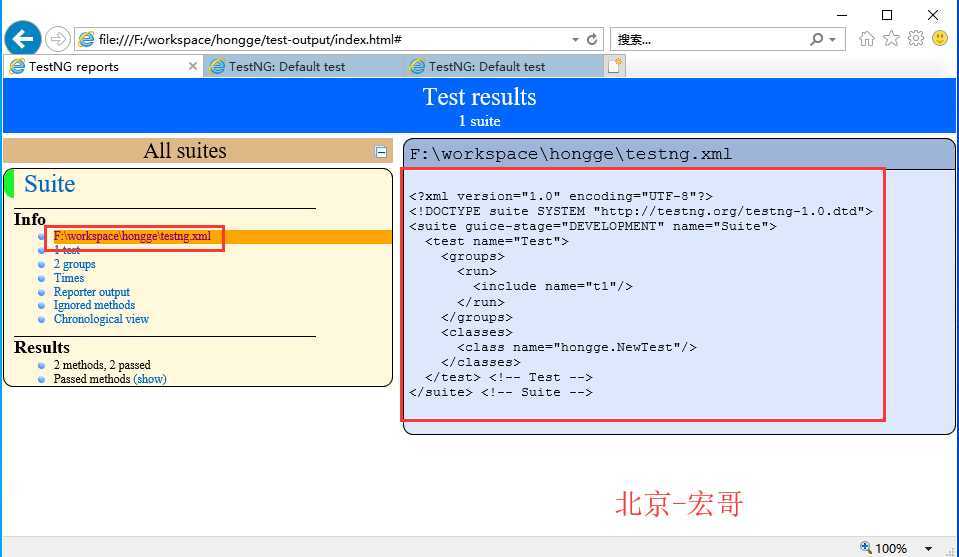The image size is (959, 557).
Task: Click the browser Forward arrow button
Action: [x=57, y=39]
